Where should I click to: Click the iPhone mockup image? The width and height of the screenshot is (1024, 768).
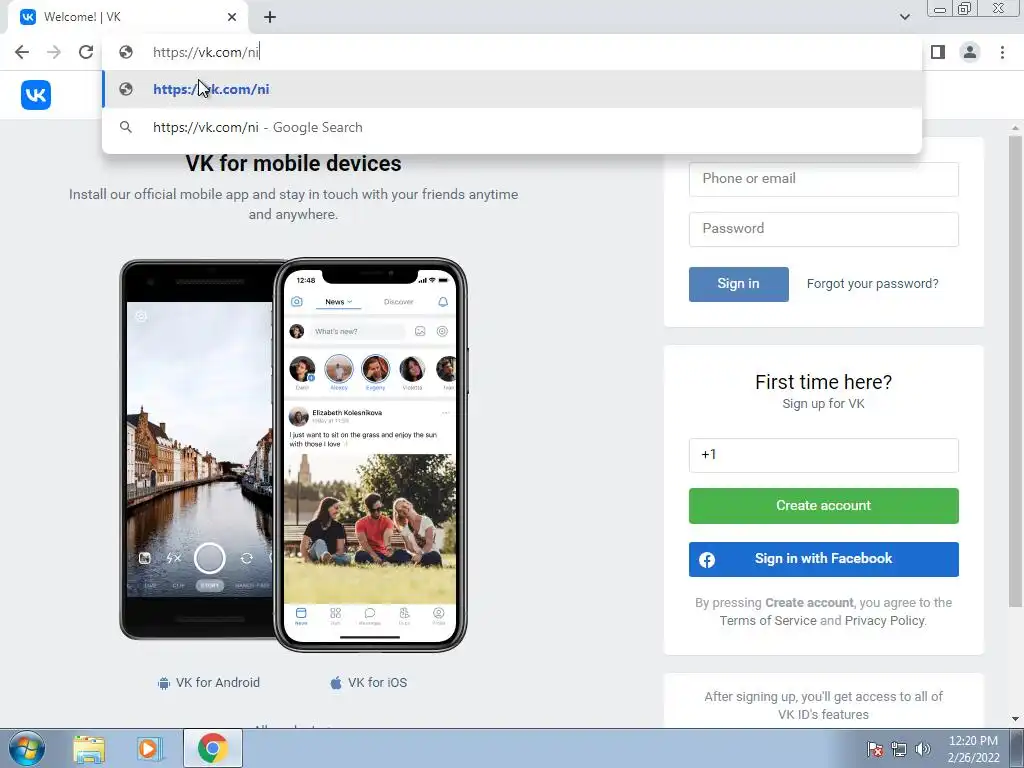pos(370,455)
